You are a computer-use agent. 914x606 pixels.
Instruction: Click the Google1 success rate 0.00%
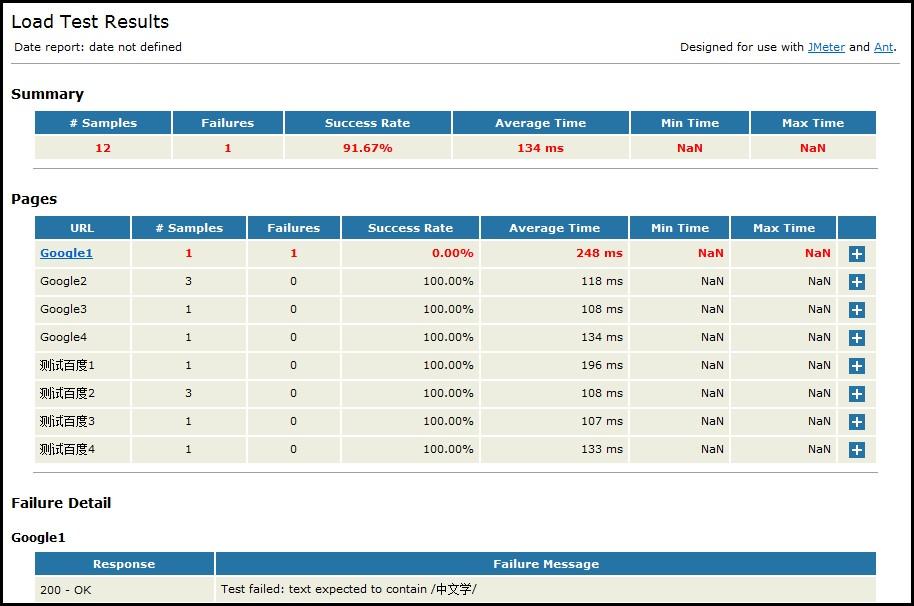[453, 253]
